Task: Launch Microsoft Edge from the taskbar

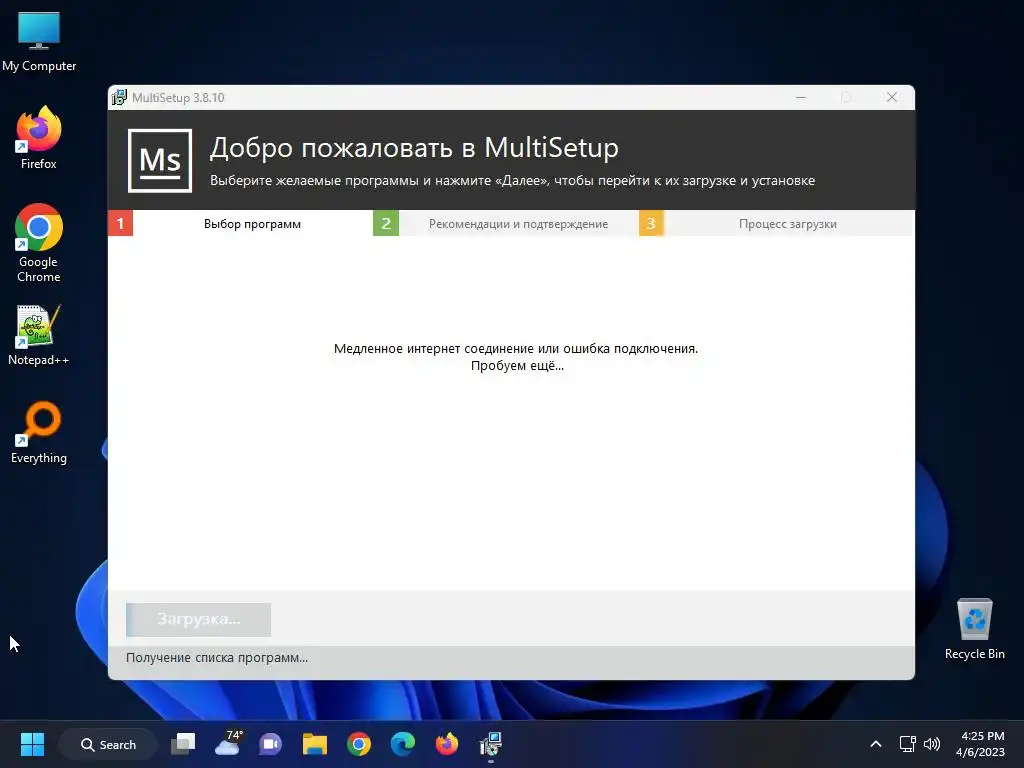Action: (x=403, y=744)
